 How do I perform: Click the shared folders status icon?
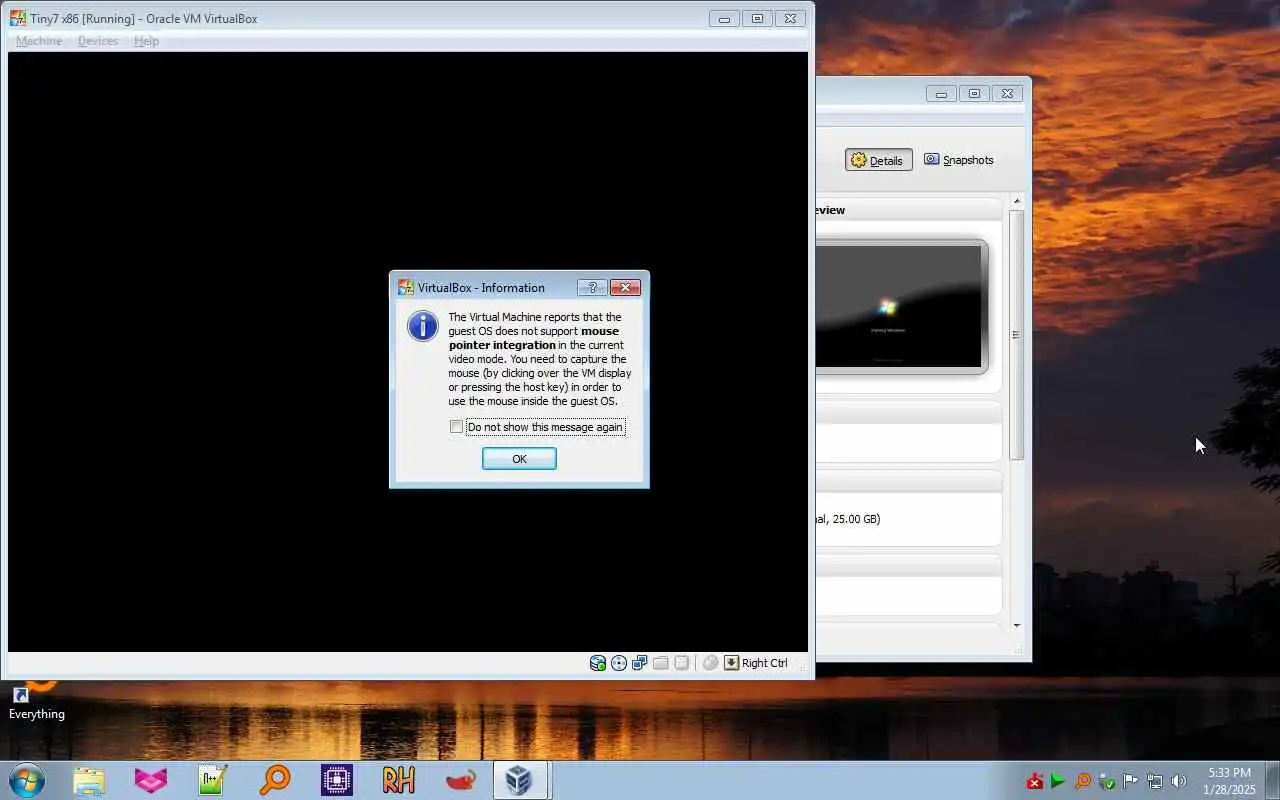tap(661, 663)
